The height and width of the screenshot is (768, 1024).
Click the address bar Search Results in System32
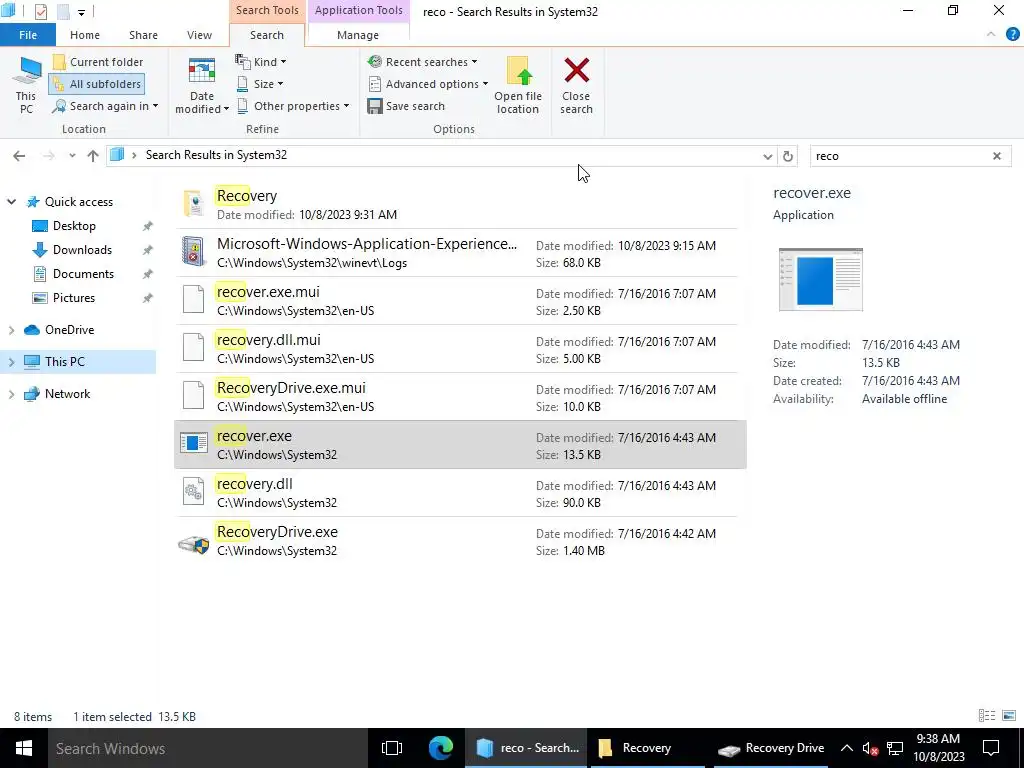tap(216, 155)
